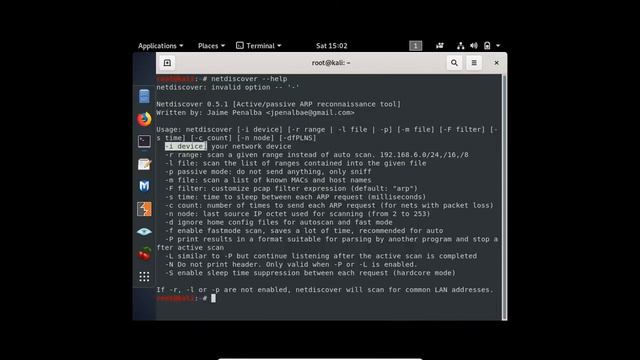Expand the system menu arrow

[498, 46]
